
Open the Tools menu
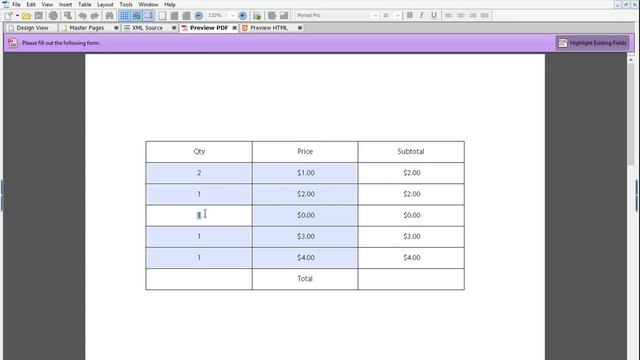[x=126, y=4]
